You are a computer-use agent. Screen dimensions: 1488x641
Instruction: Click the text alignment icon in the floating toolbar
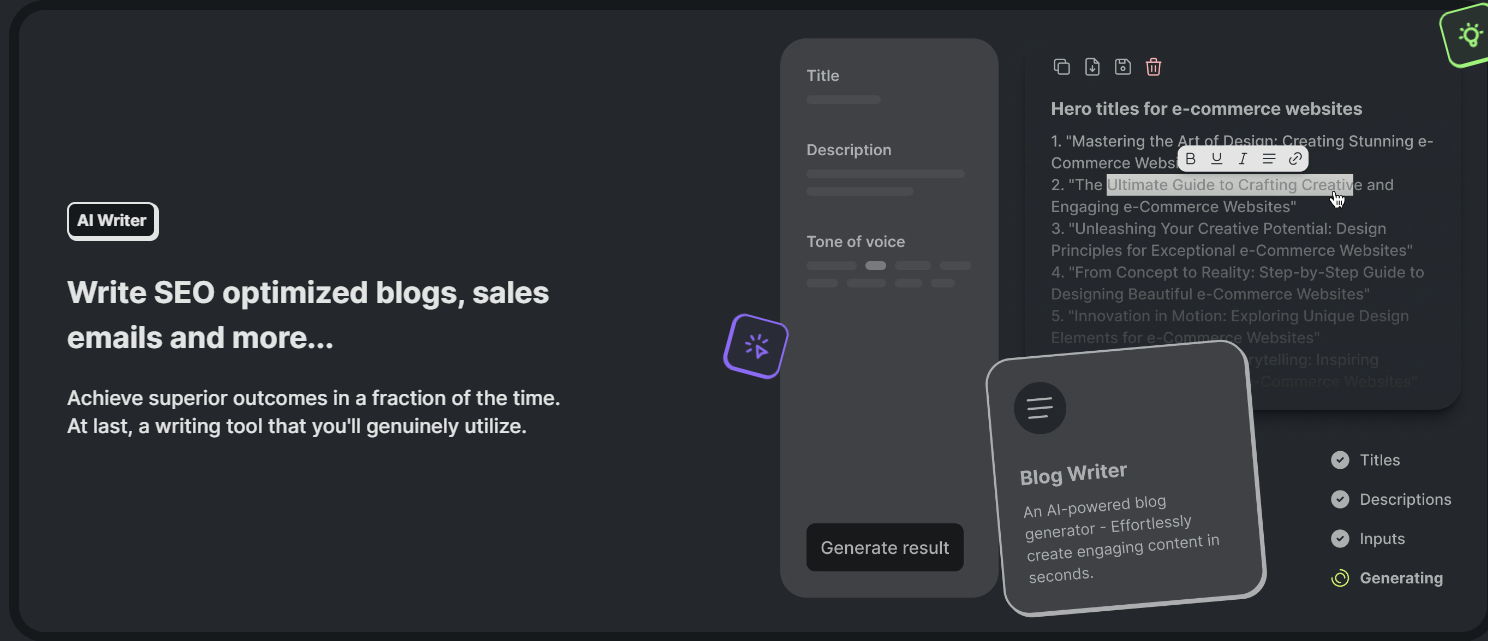[x=1269, y=159]
